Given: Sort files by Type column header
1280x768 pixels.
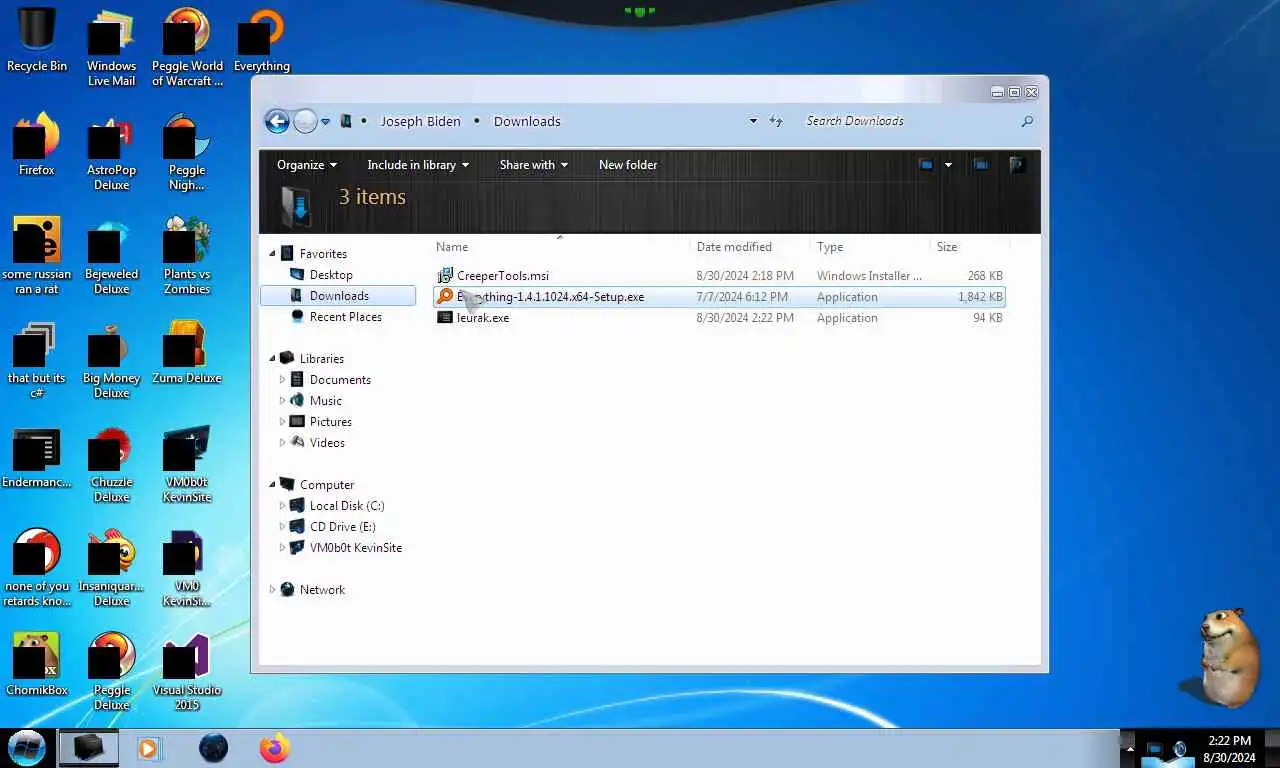Looking at the screenshot, I should [830, 247].
